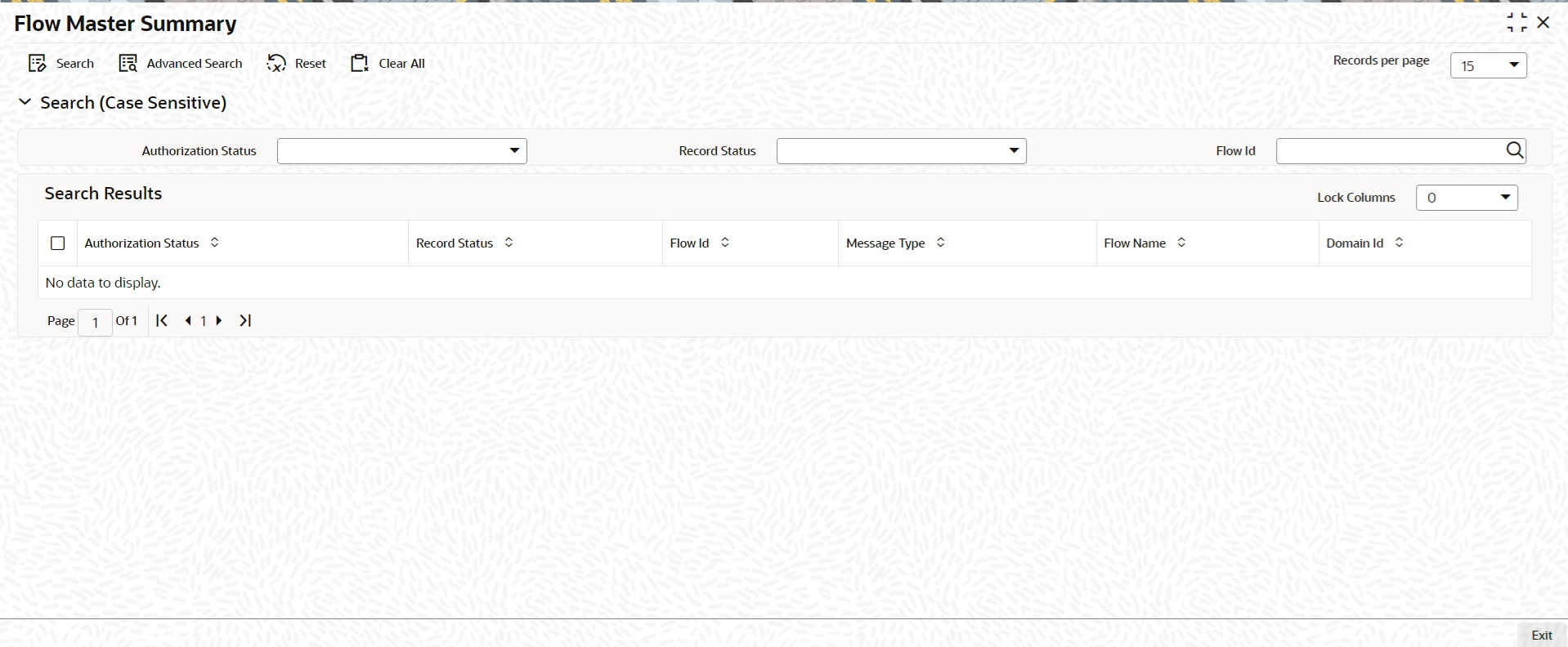The image size is (1568, 647).
Task: Open the Authorization Status dropdown
Action: pos(402,151)
